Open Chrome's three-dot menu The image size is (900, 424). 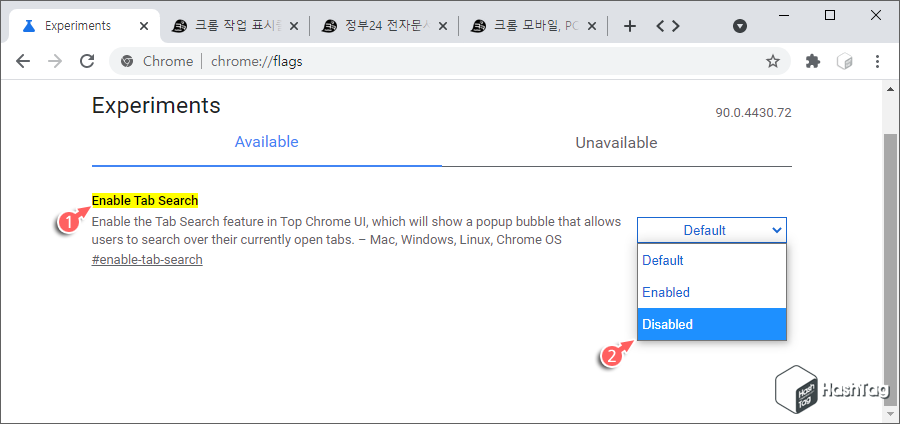pyautogui.click(x=877, y=61)
